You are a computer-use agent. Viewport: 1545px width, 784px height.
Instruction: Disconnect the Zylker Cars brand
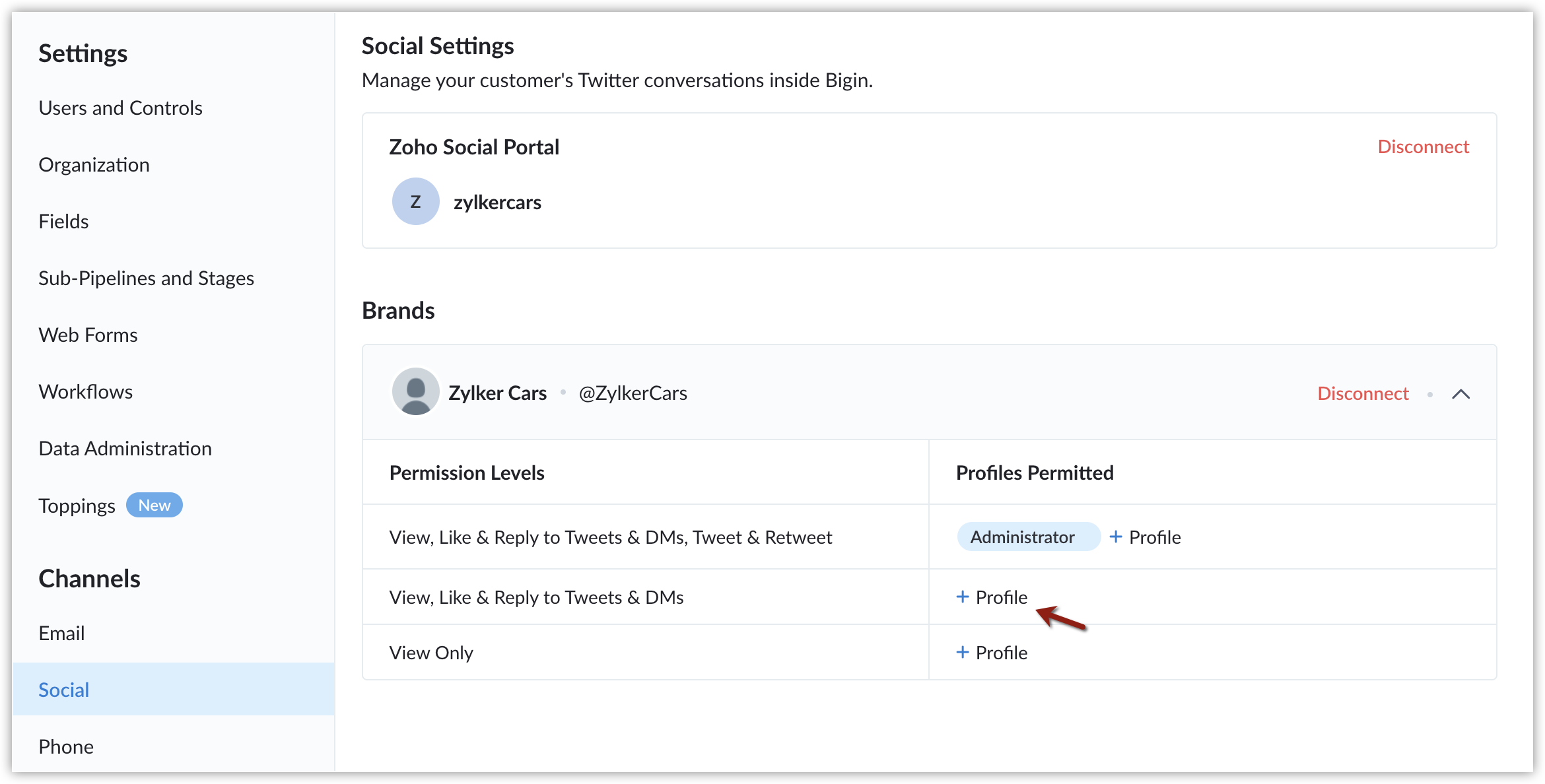pyautogui.click(x=1363, y=393)
